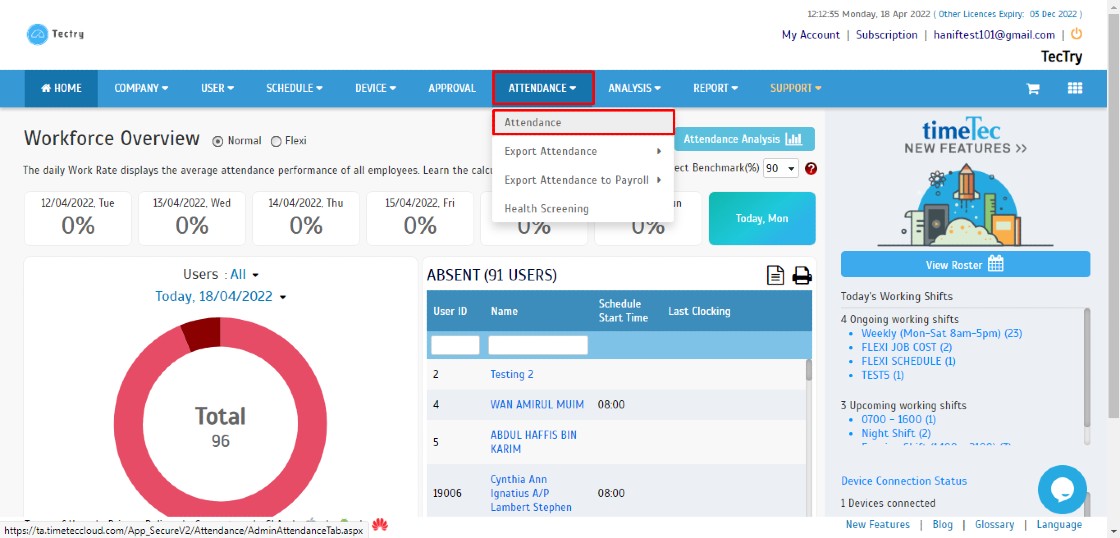Screen dimensions: 1120x538
Task: Open the Testing 2 user link
Action: pos(511,374)
